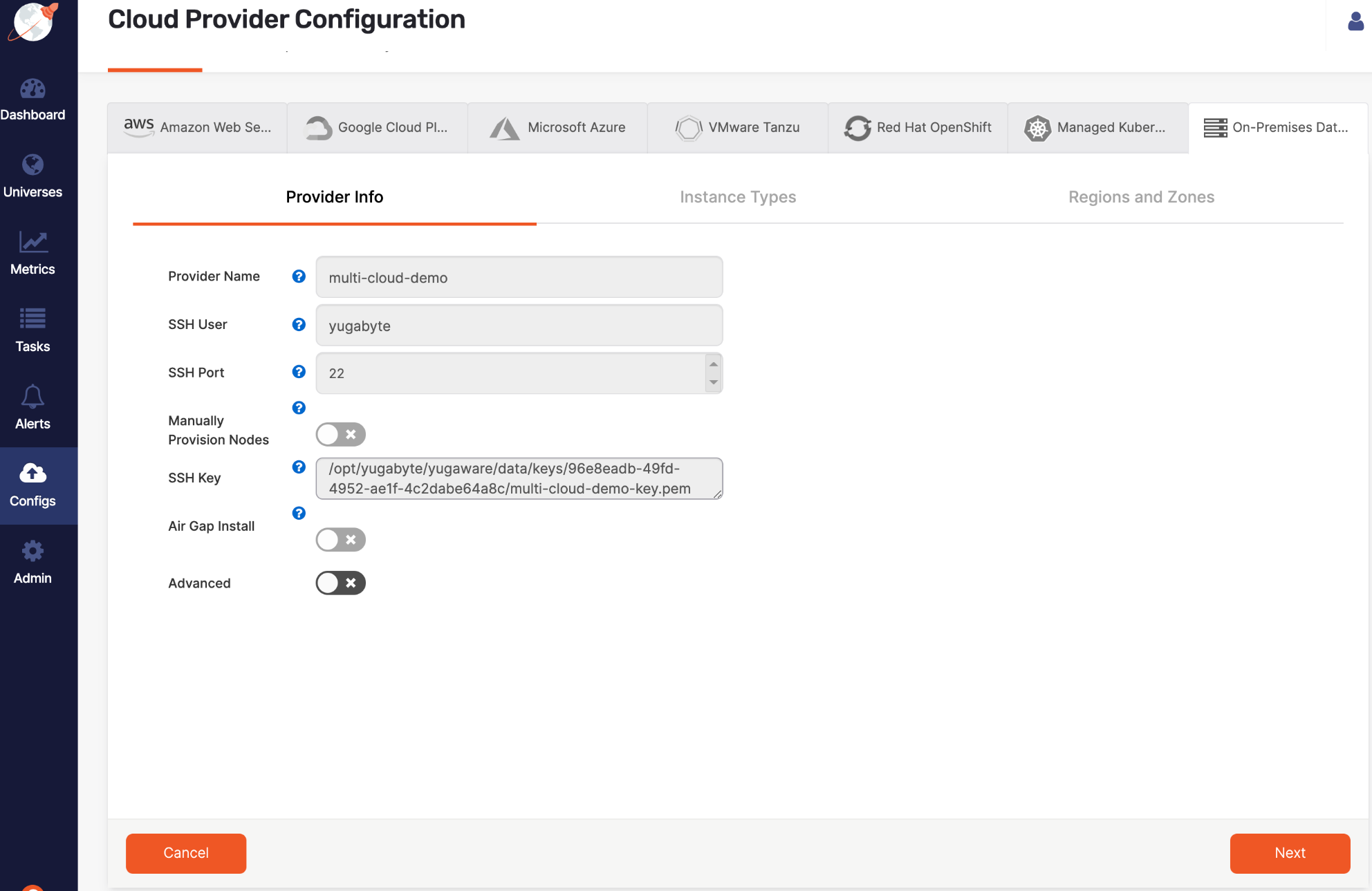
Task: Click the Cancel button
Action: (186, 853)
